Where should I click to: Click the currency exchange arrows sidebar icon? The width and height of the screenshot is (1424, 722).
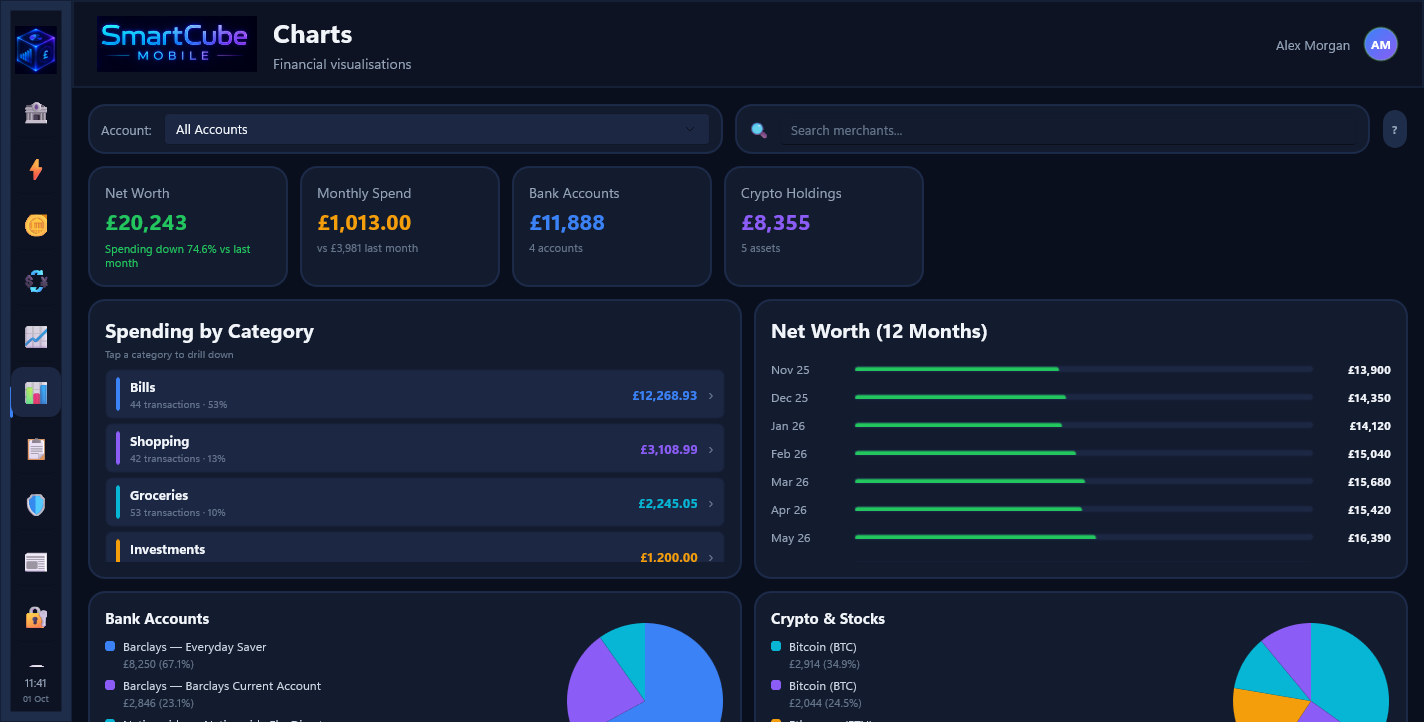click(36, 281)
